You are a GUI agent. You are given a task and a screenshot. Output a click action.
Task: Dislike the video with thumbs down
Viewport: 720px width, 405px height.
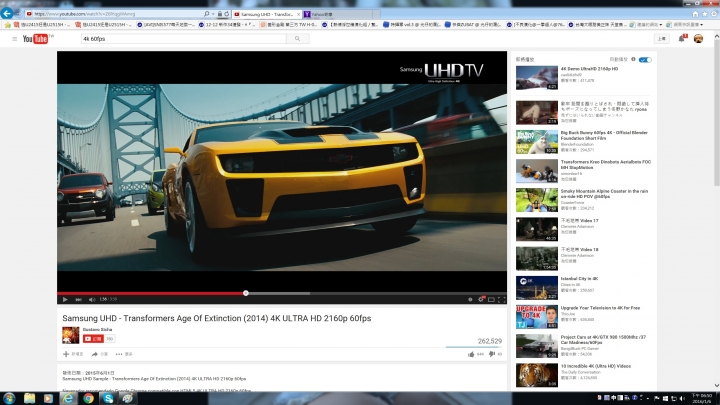click(492, 354)
